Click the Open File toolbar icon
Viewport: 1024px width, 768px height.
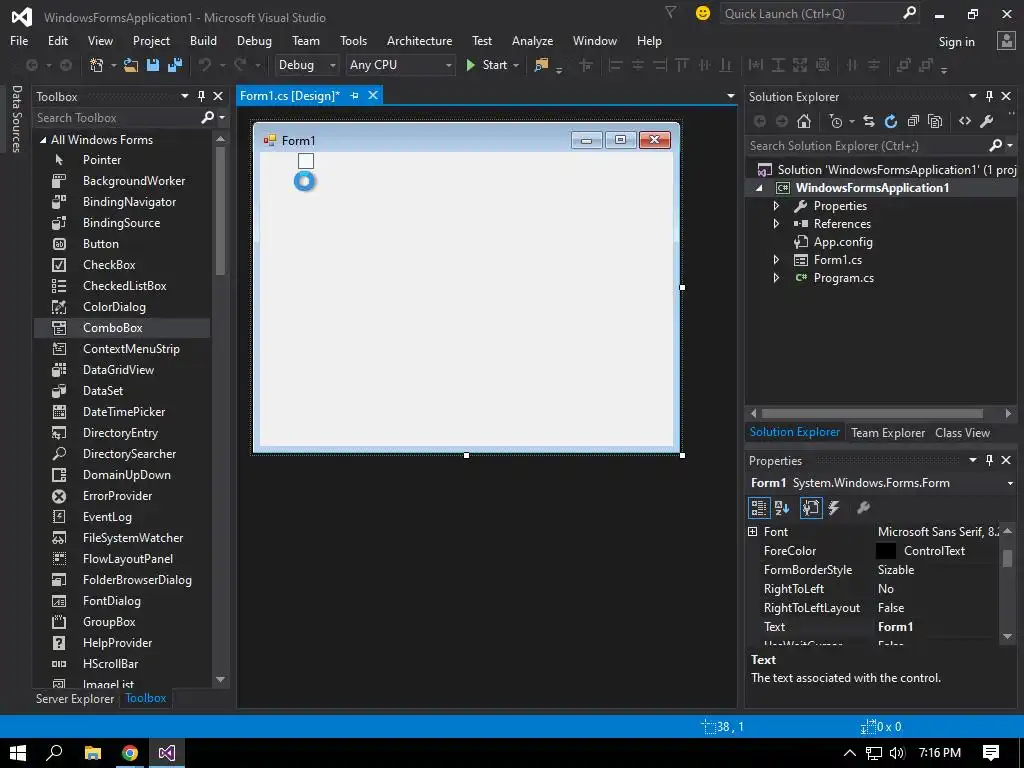tap(131, 65)
